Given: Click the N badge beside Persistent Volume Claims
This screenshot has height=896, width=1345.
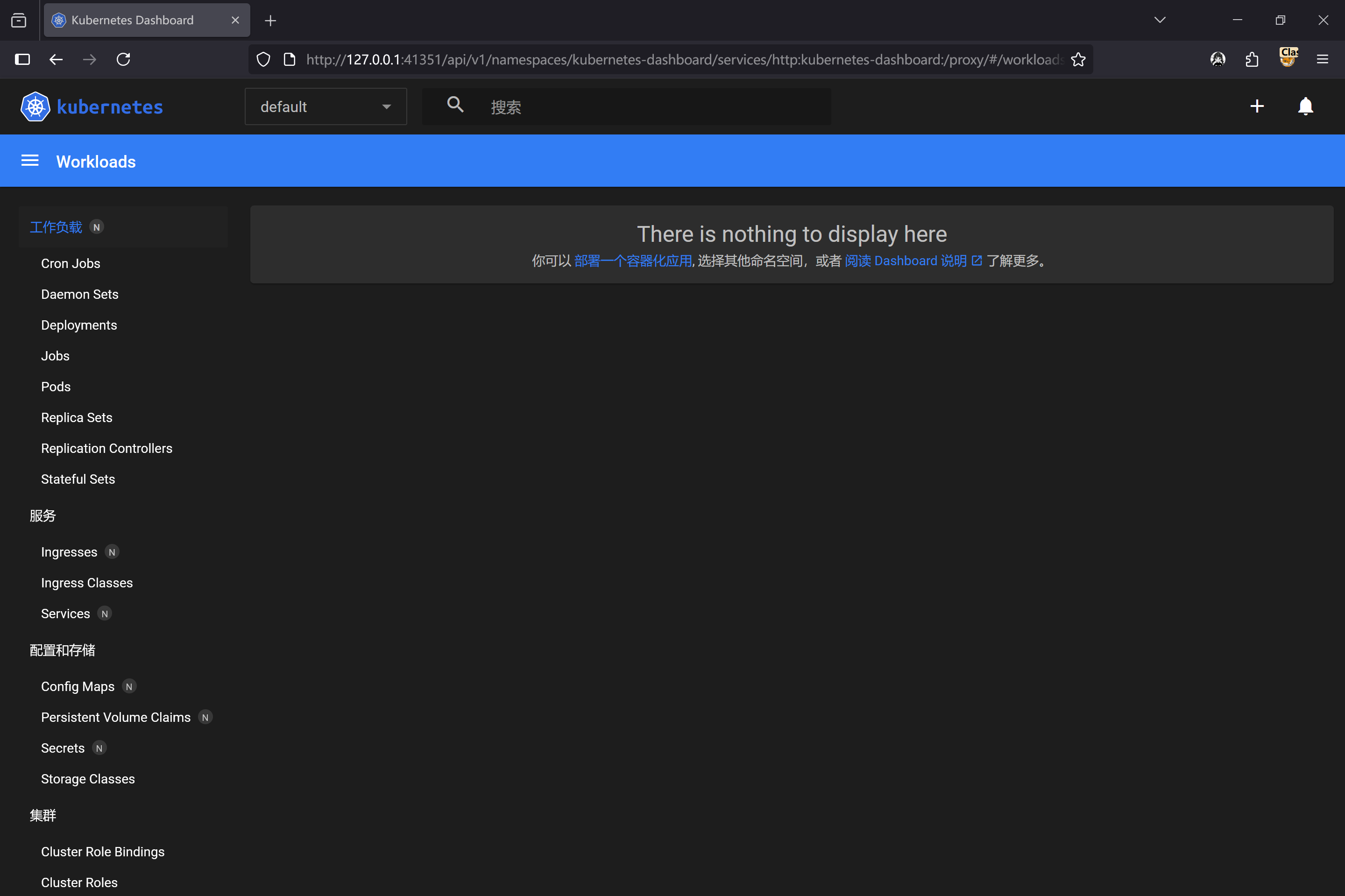Looking at the screenshot, I should click(x=205, y=717).
